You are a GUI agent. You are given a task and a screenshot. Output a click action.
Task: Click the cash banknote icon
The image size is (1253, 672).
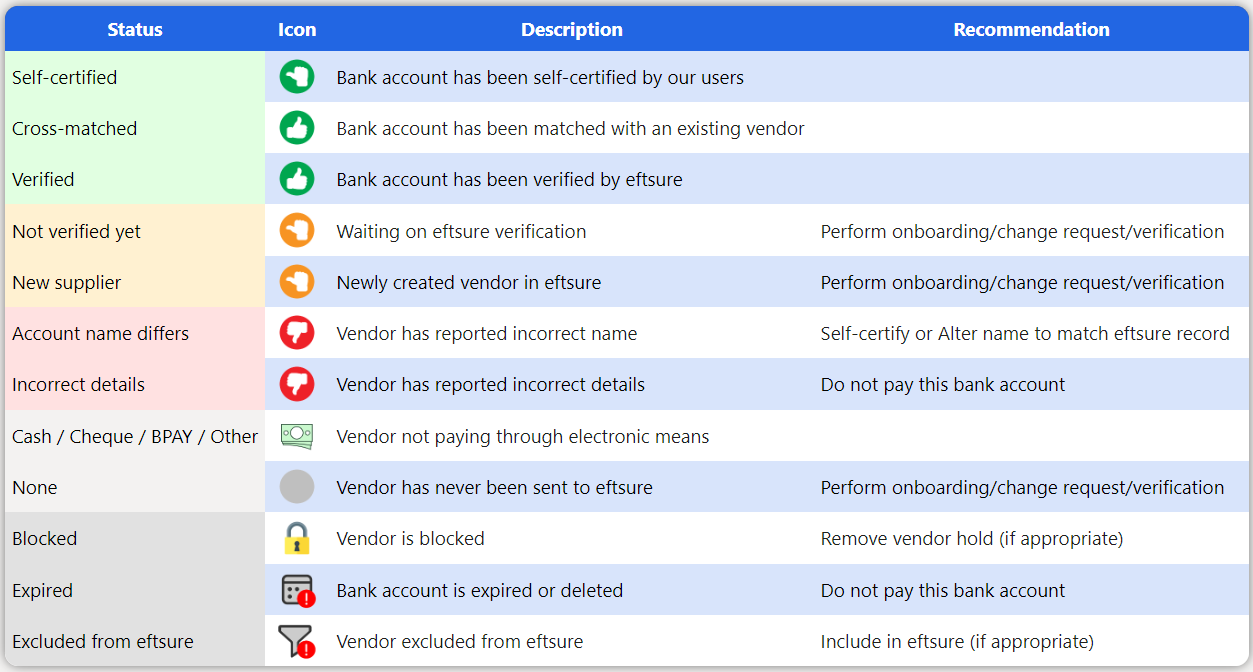coord(297,436)
